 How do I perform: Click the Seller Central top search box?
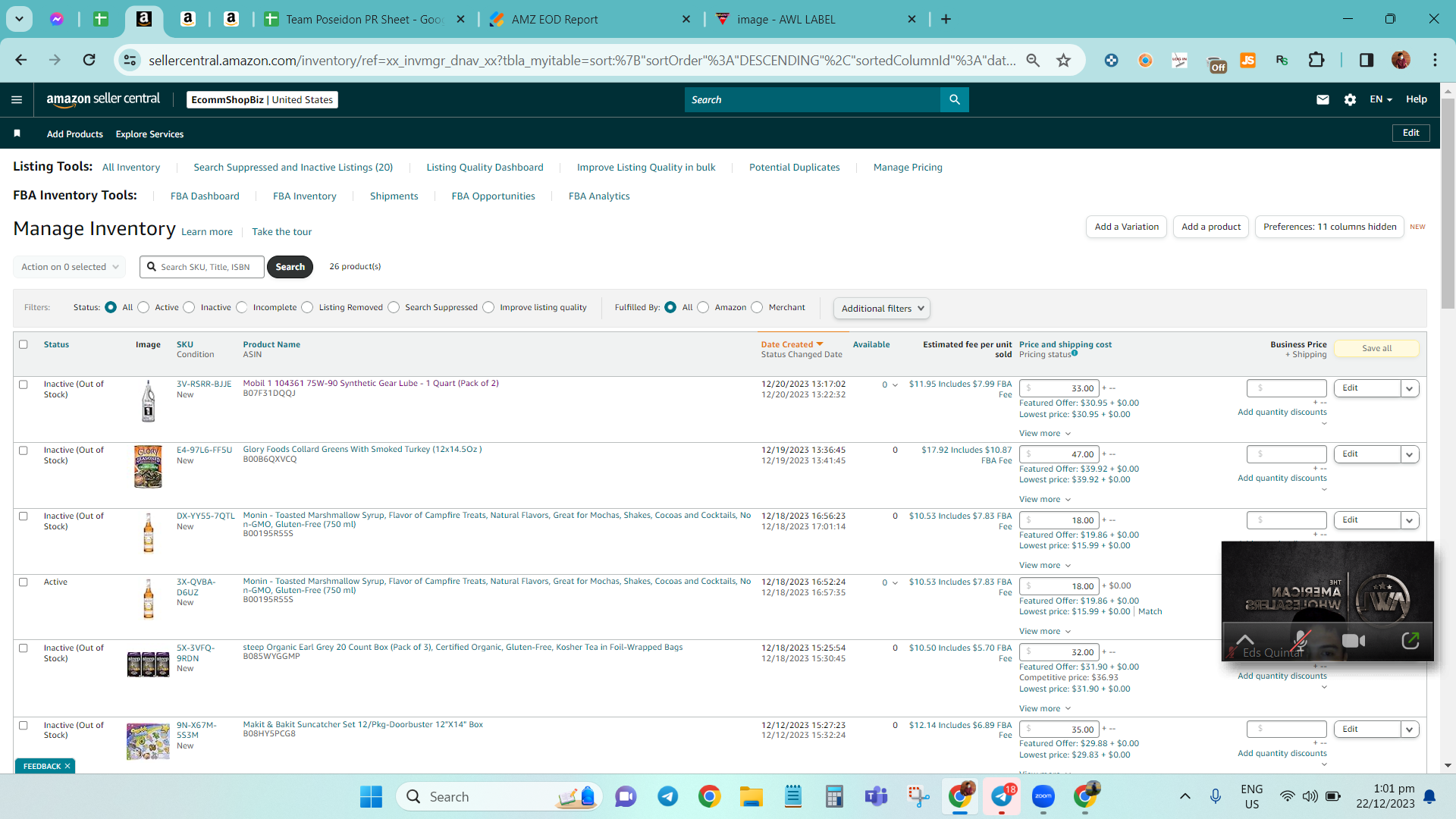pos(812,99)
